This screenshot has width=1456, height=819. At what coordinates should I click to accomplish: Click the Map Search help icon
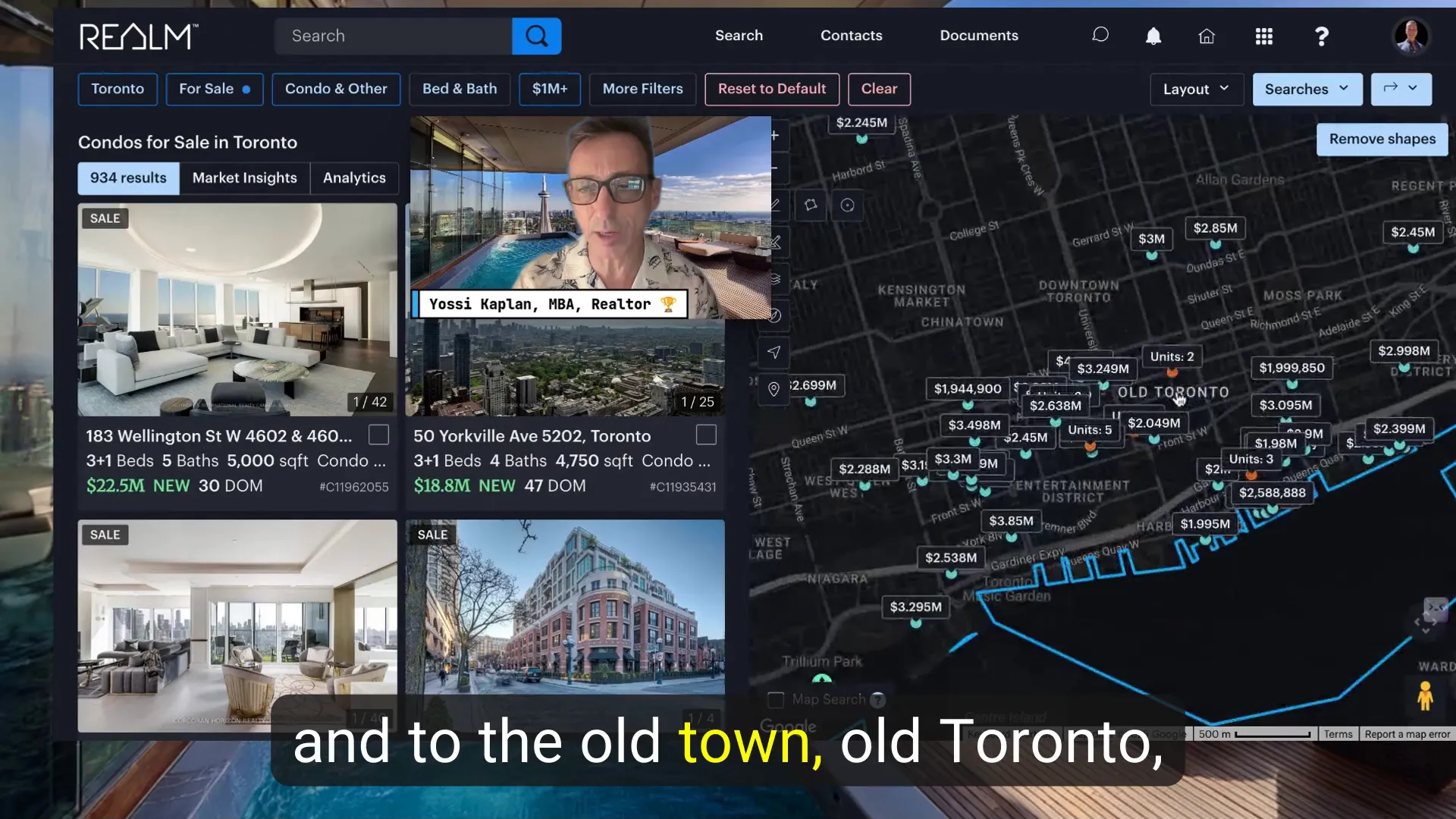[877, 700]
